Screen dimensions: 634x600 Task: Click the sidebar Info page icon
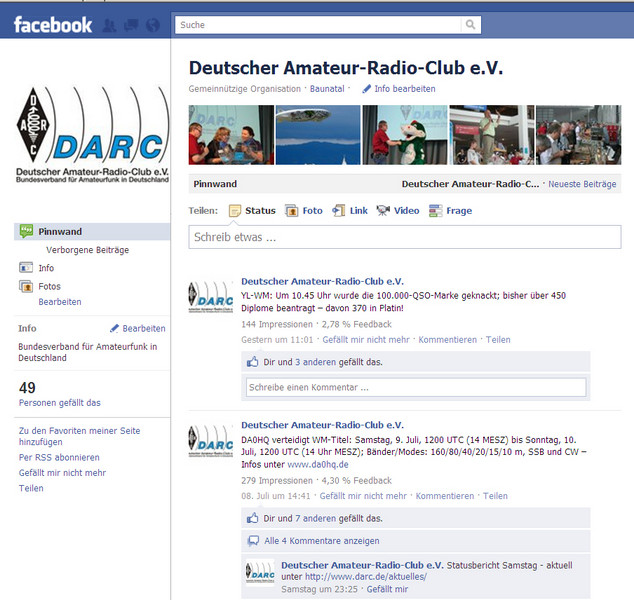click(26, 268)
